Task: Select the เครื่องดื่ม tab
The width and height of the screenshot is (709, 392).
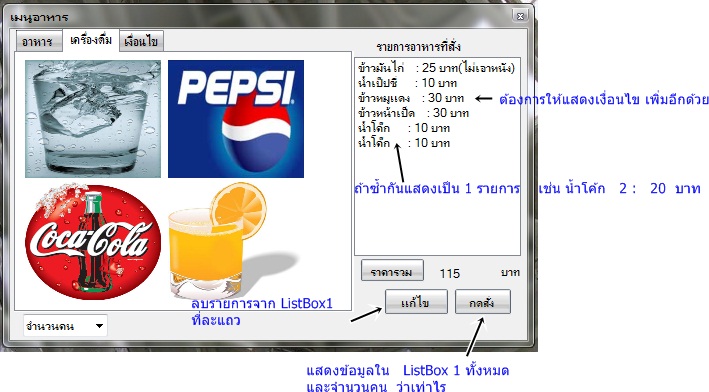Action: [90, 40]
